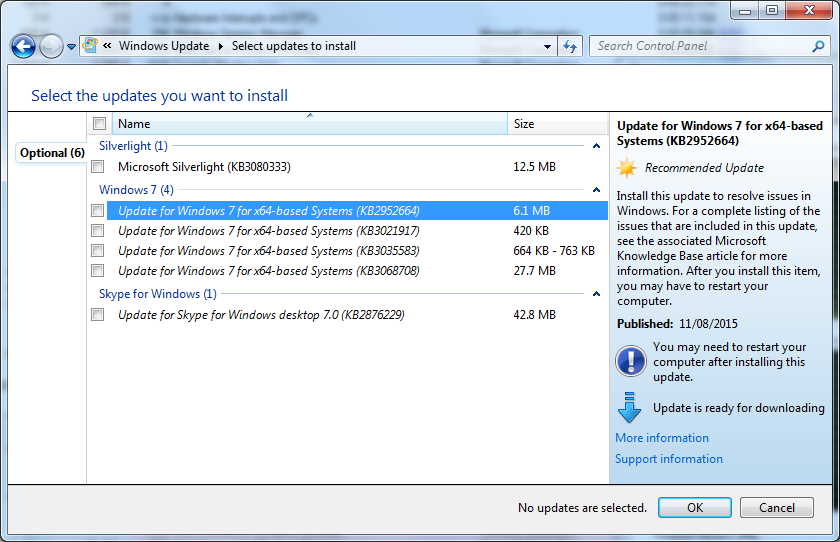The height and width of the screenshot is (542, 840).
Task: Click the blue download arrow icon
Action: (x=629, y=408)
